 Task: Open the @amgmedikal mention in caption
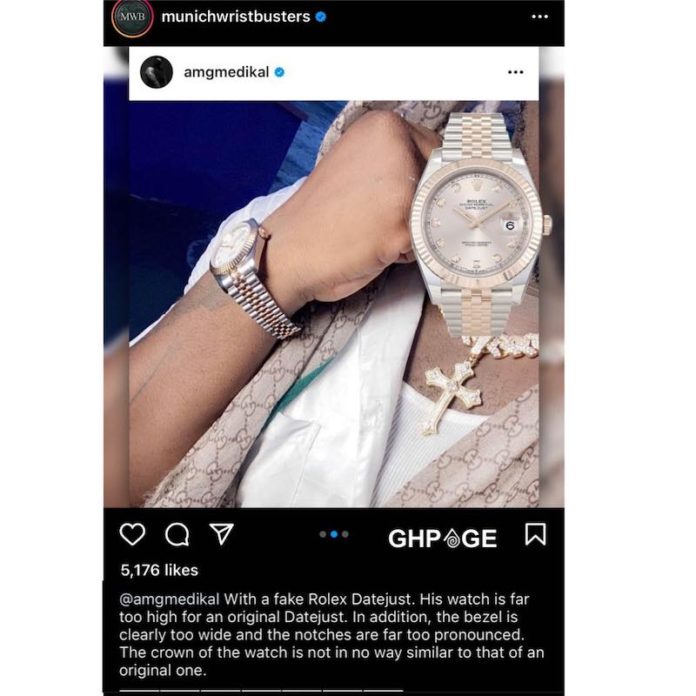point(169,600)
